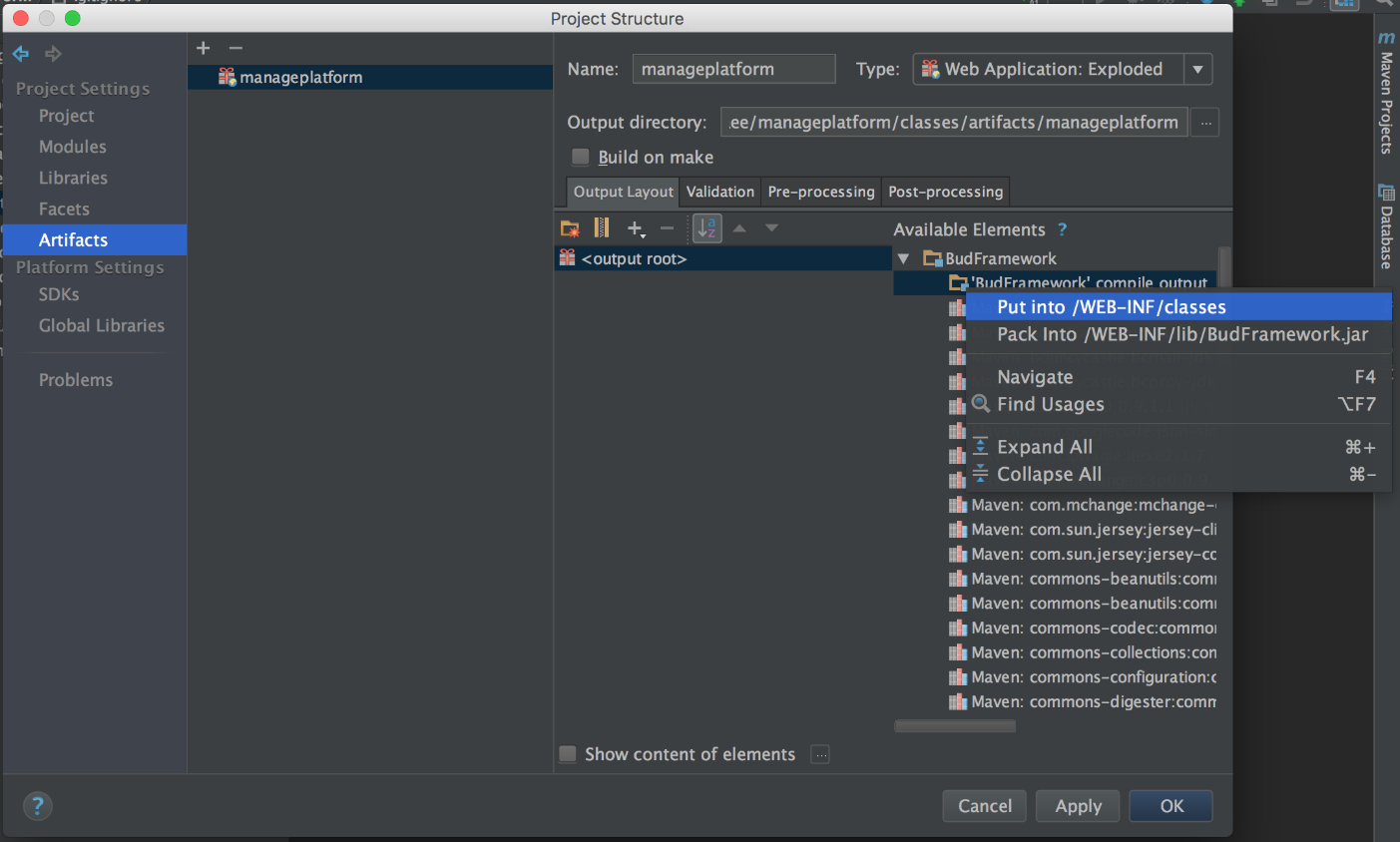Open Maven Projects side panel
This screenshot has height=842, width=1400.
coord(1386,92)
